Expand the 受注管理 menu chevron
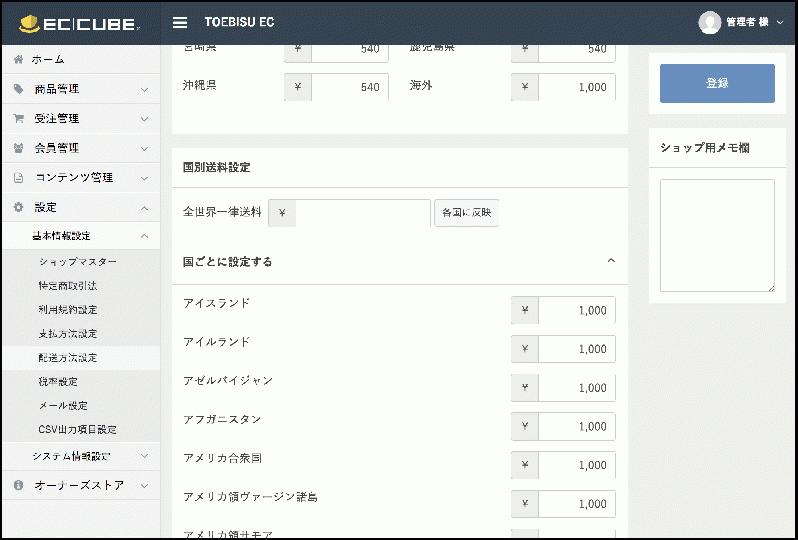 [145, 119]
